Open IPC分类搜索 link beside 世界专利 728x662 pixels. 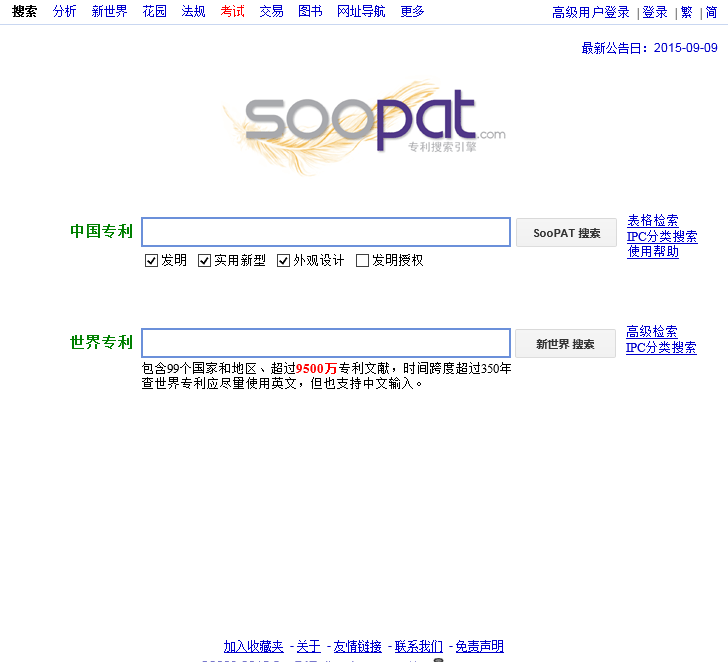(661, 347)
